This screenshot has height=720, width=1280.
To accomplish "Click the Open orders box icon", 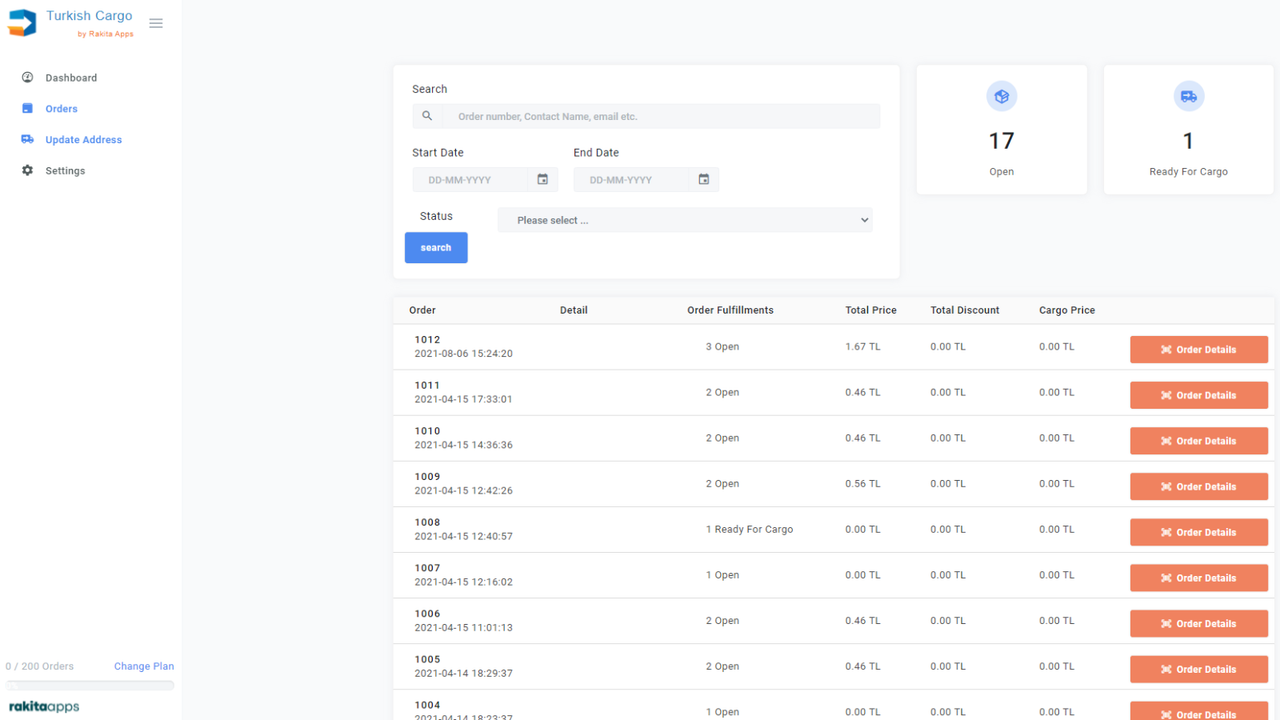I will tap(1001, 96).
